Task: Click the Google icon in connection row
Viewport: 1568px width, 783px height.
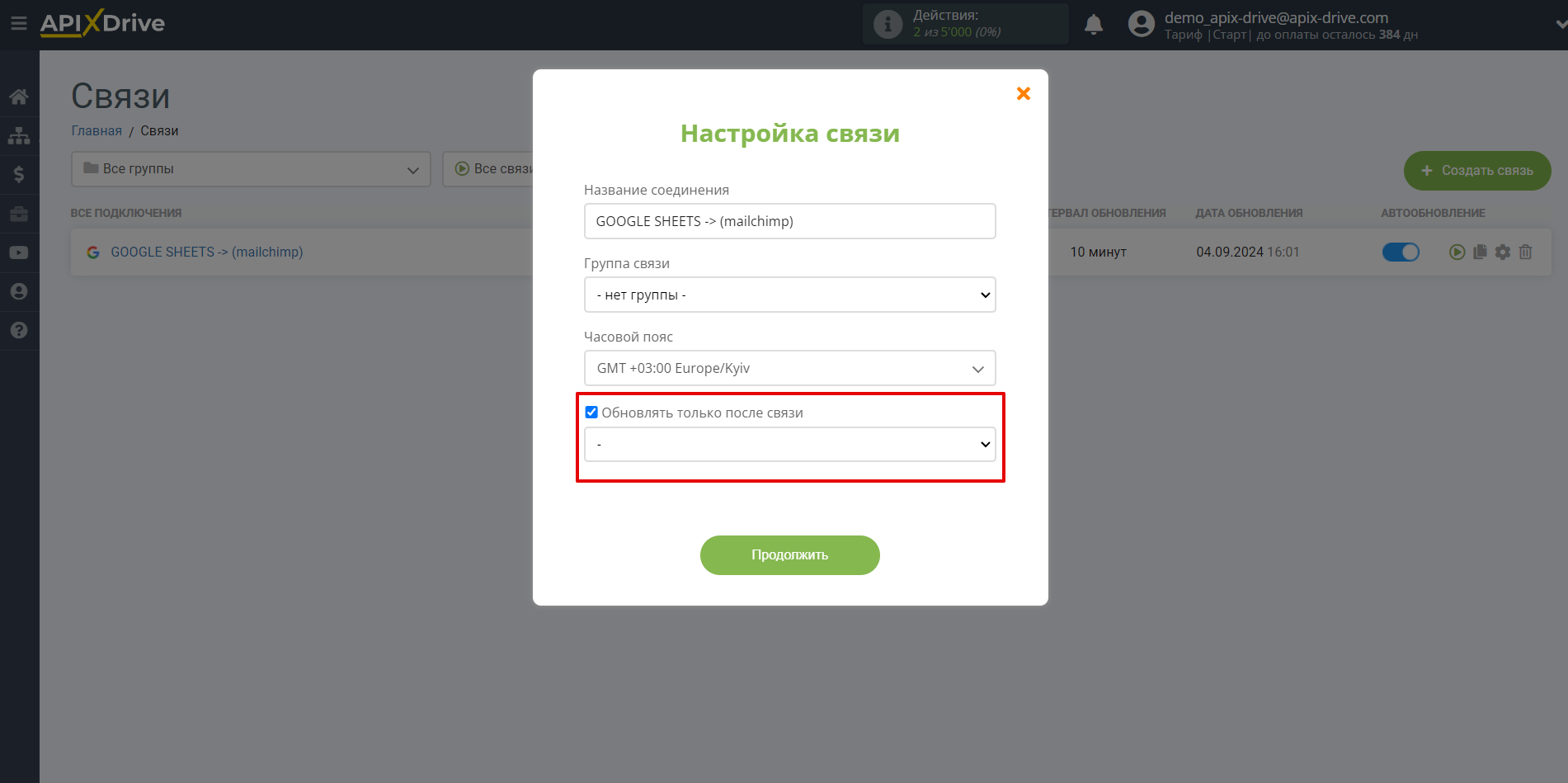Action: (93, 252)
